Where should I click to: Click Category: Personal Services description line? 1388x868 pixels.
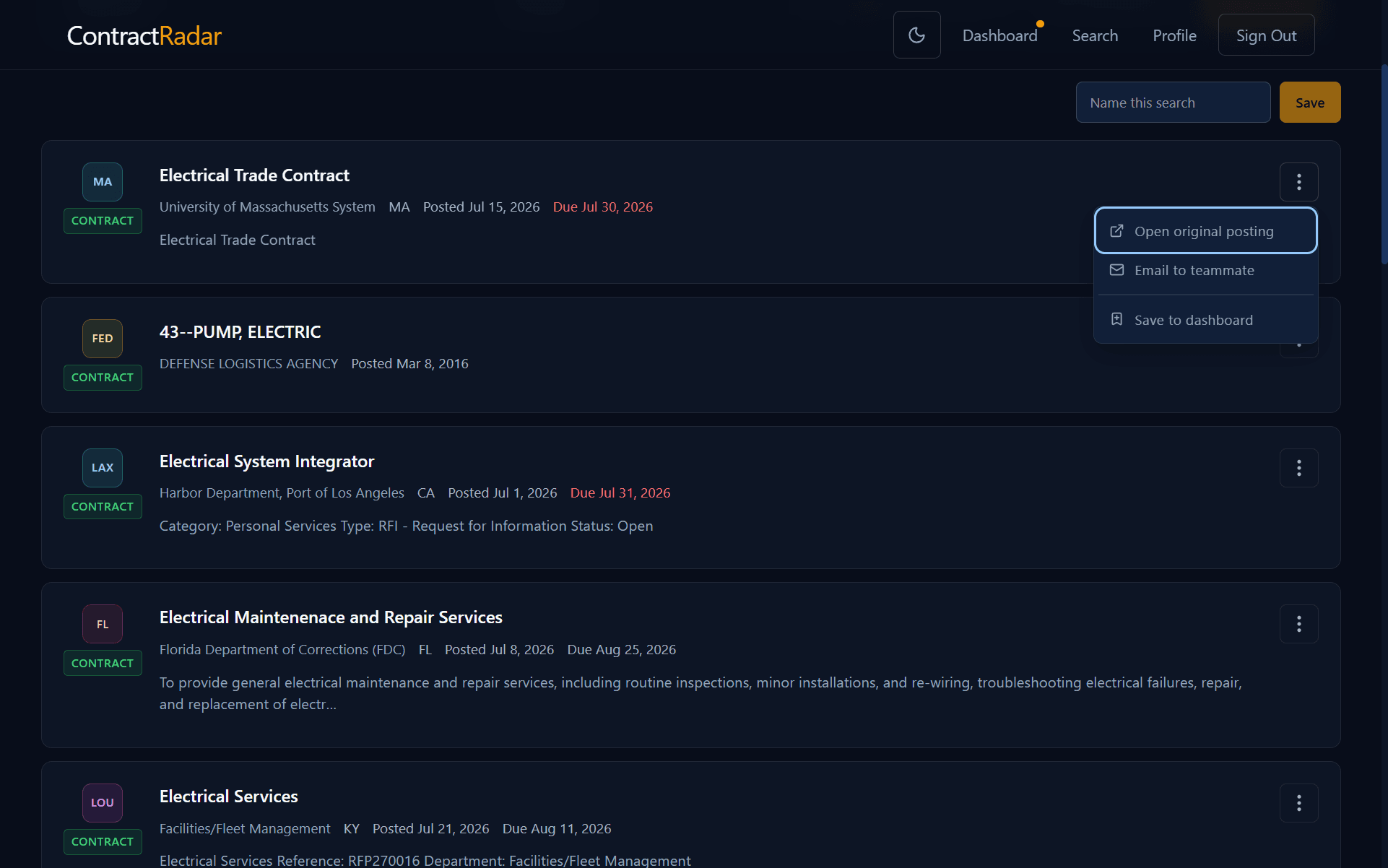point(406,526)
